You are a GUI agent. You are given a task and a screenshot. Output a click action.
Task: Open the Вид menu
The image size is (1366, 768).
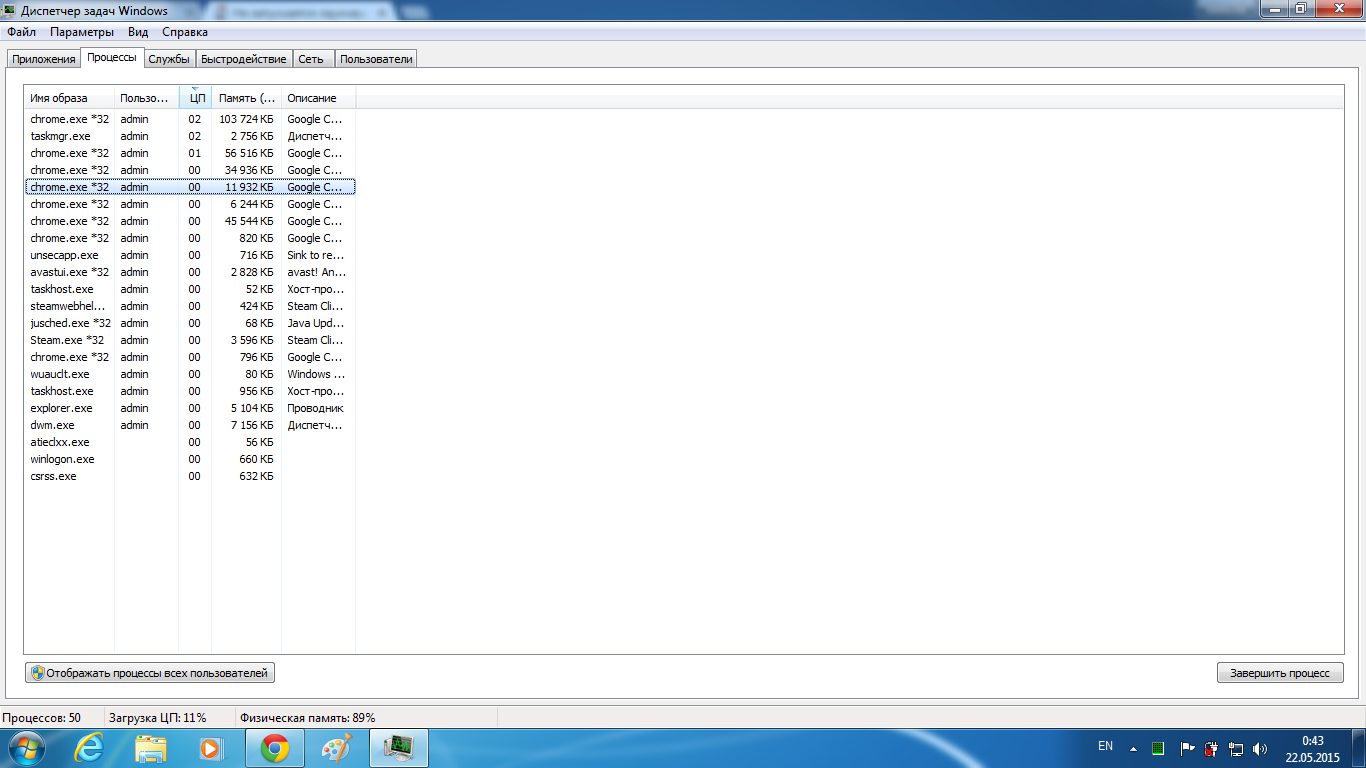(138, 32)
